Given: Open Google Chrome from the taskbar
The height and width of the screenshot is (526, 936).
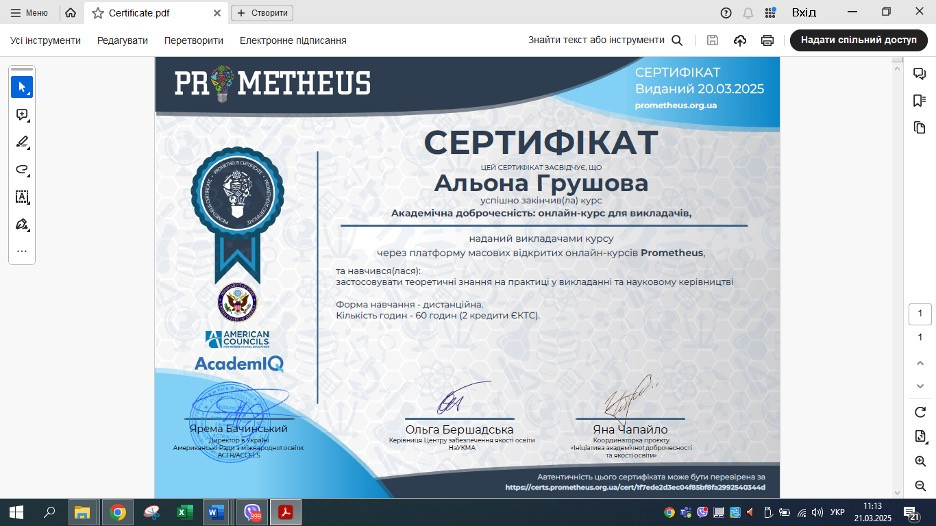Looking at the screenshot, I should [x=118, y=512].
